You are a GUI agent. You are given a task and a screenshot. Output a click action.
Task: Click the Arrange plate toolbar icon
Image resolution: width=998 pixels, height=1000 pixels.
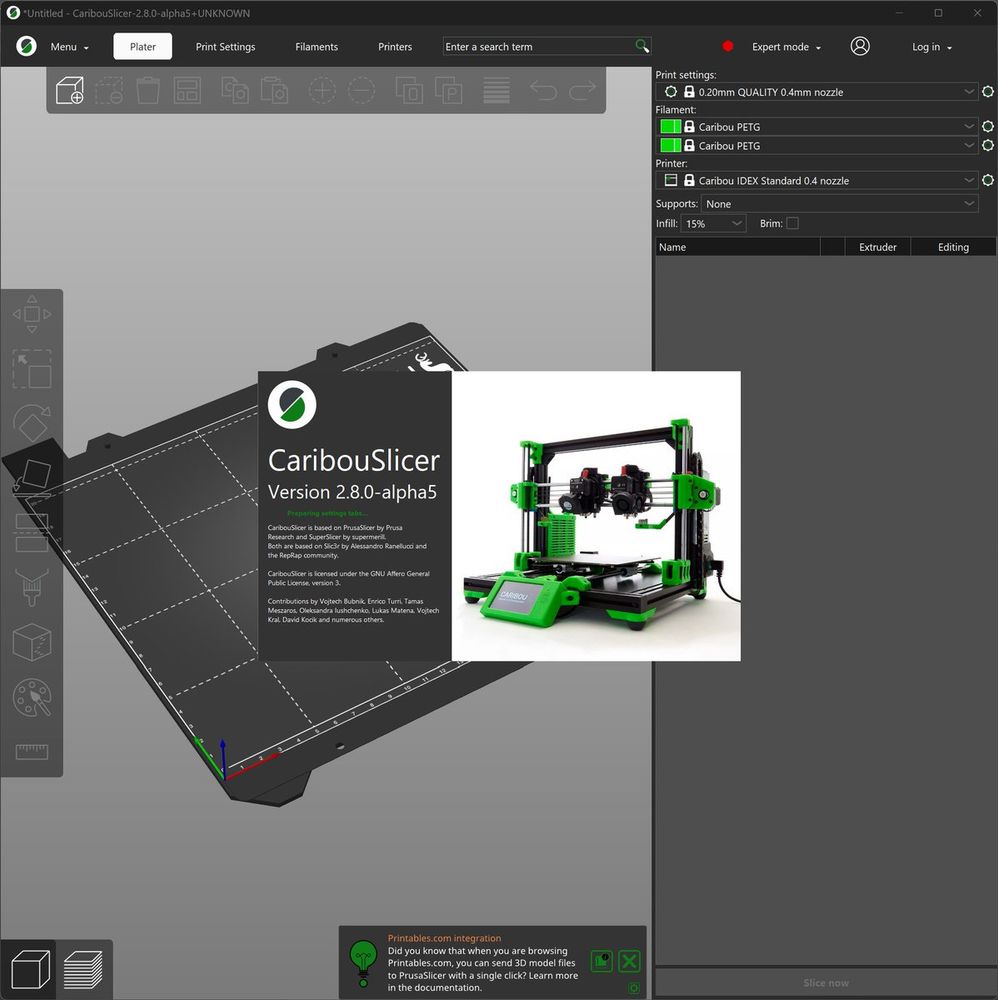pyautogui.click(x=187, y=91)
